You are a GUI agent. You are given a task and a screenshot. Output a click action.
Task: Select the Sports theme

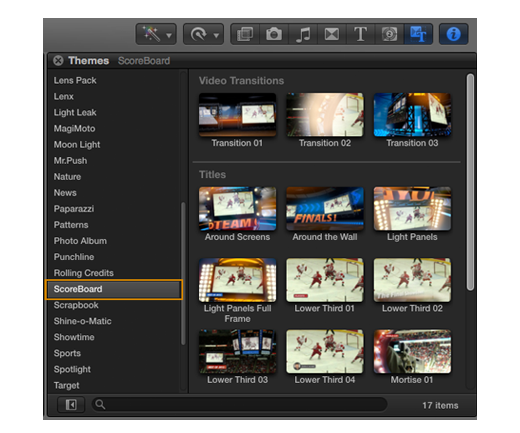point(67,353)
